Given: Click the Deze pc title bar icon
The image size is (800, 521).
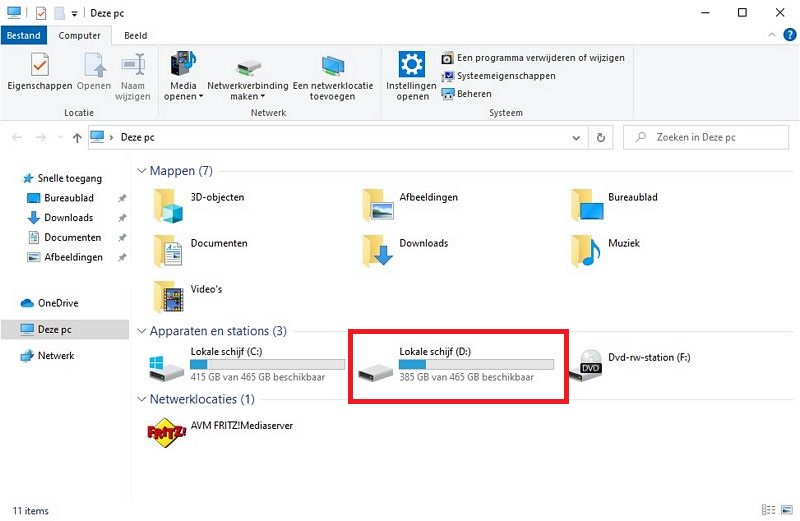Looking at the screenshot, I should tap(14, 12).
